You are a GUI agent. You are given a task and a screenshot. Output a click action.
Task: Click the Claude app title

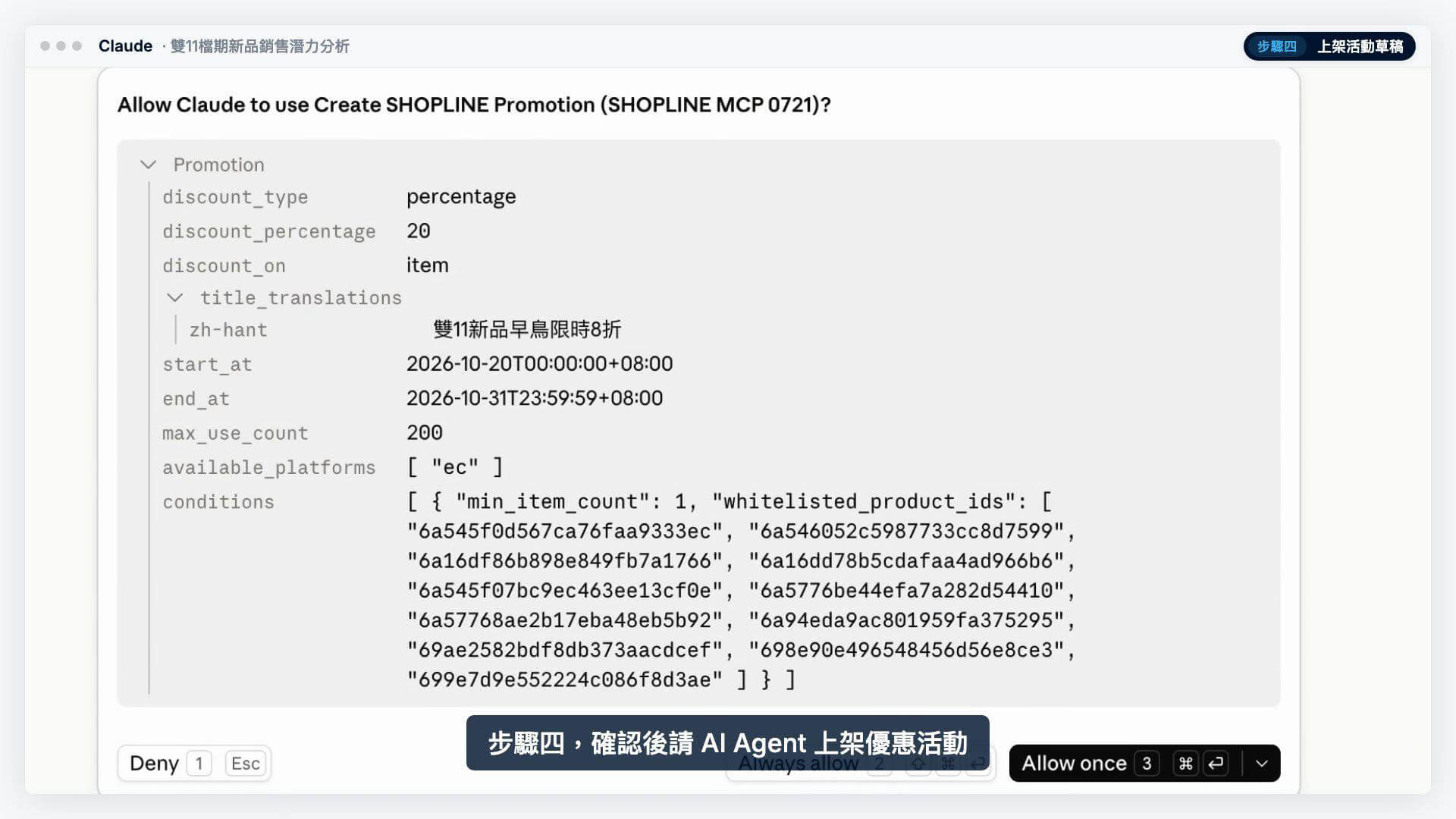125,46
